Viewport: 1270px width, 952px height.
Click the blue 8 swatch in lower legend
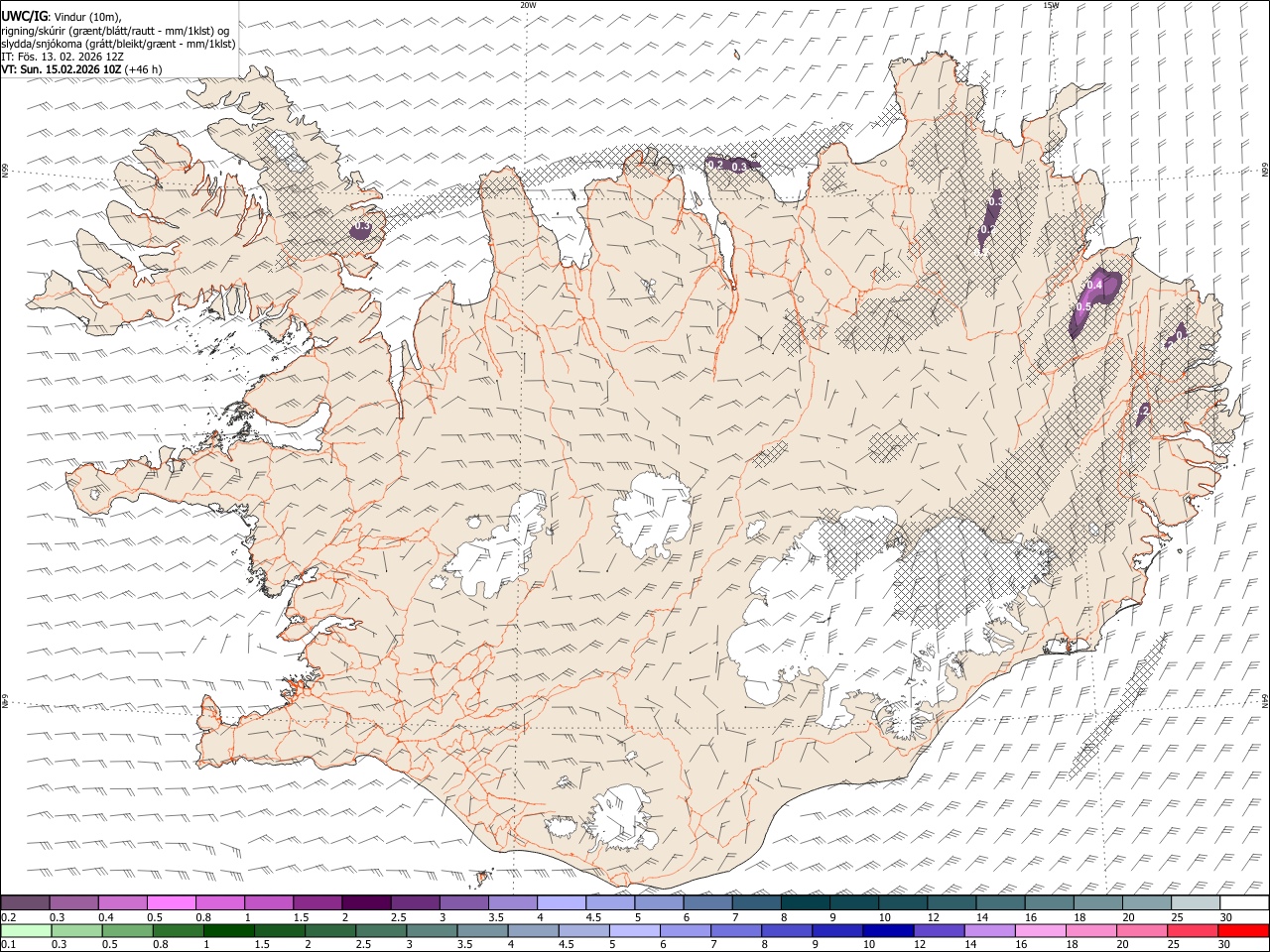(x=786, y=930)
